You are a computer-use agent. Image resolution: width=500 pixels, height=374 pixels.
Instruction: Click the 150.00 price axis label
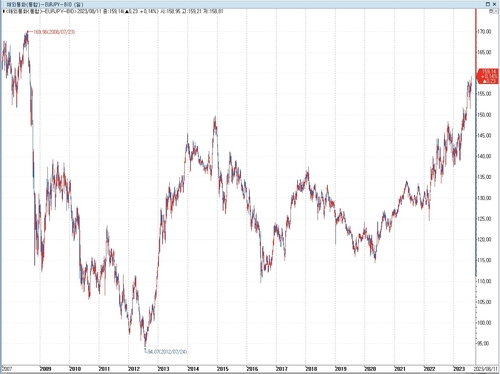click(x=484, y=115)
